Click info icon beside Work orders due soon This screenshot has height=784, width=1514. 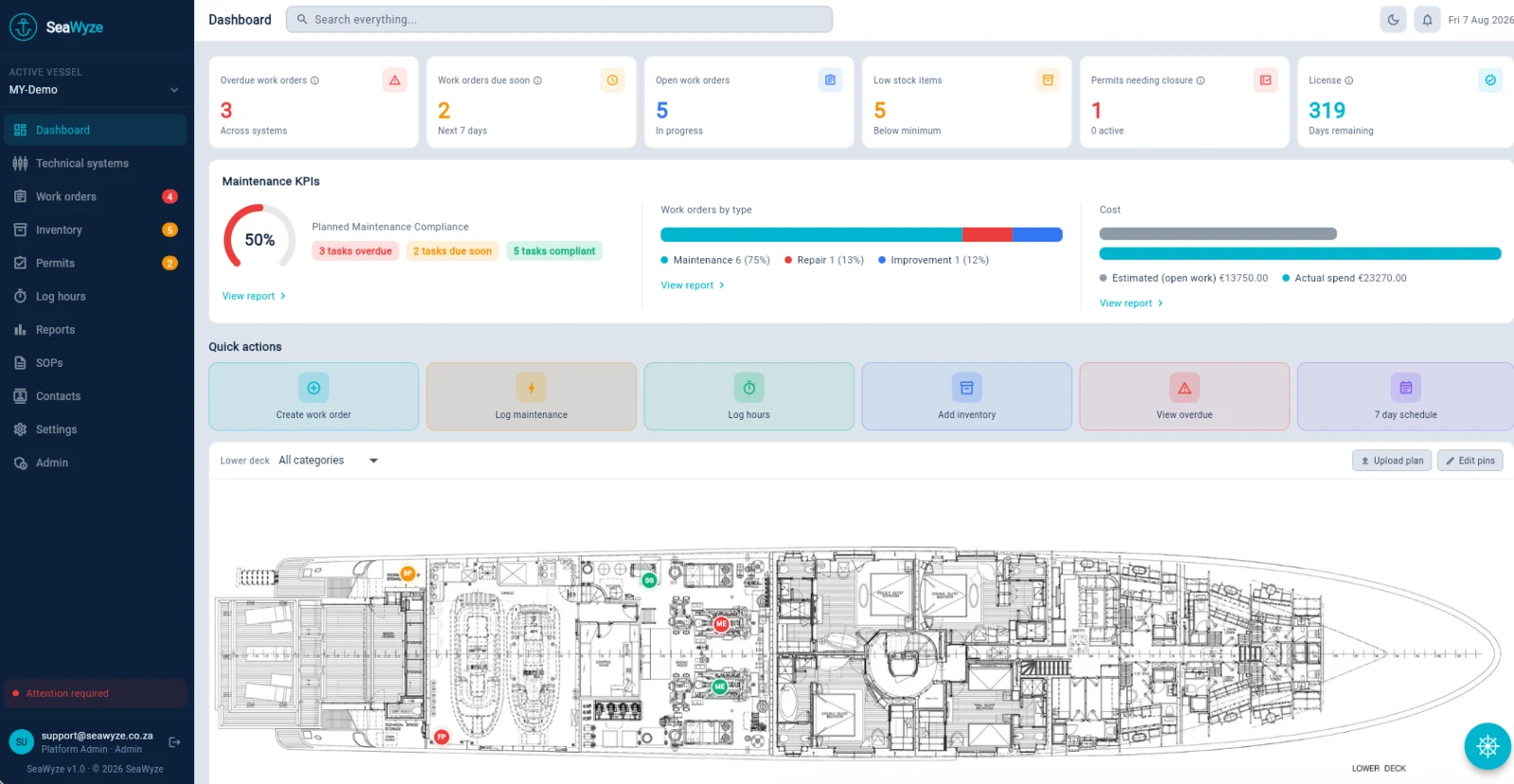tap(537, 80)
